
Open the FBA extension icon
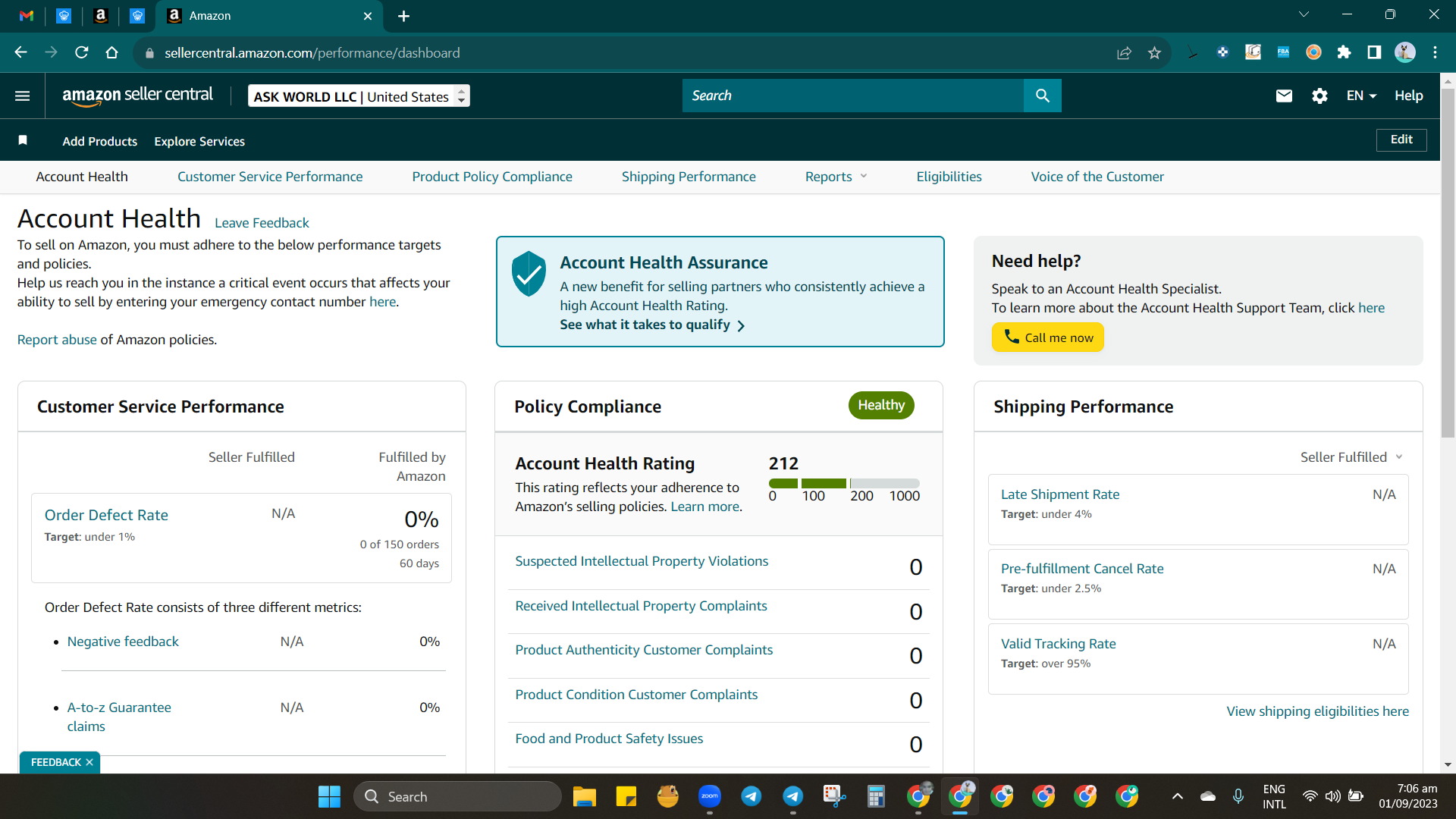tap(1283, 52)
